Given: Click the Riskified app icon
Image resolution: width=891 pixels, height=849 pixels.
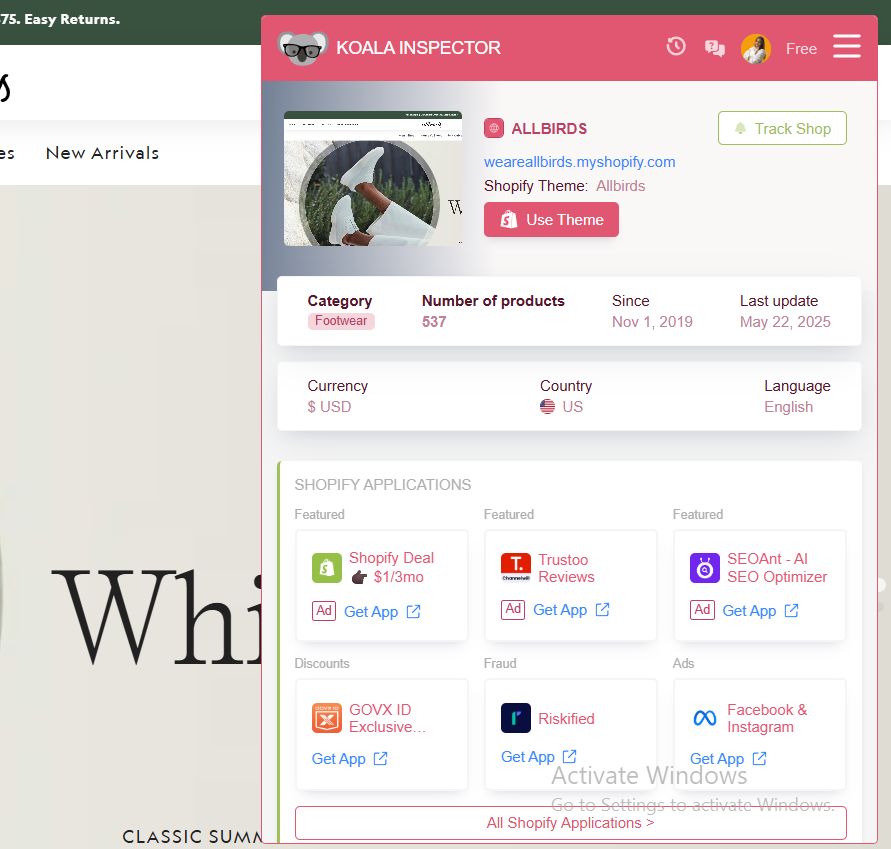Looking at the screenshot, I should pos(515,718).
